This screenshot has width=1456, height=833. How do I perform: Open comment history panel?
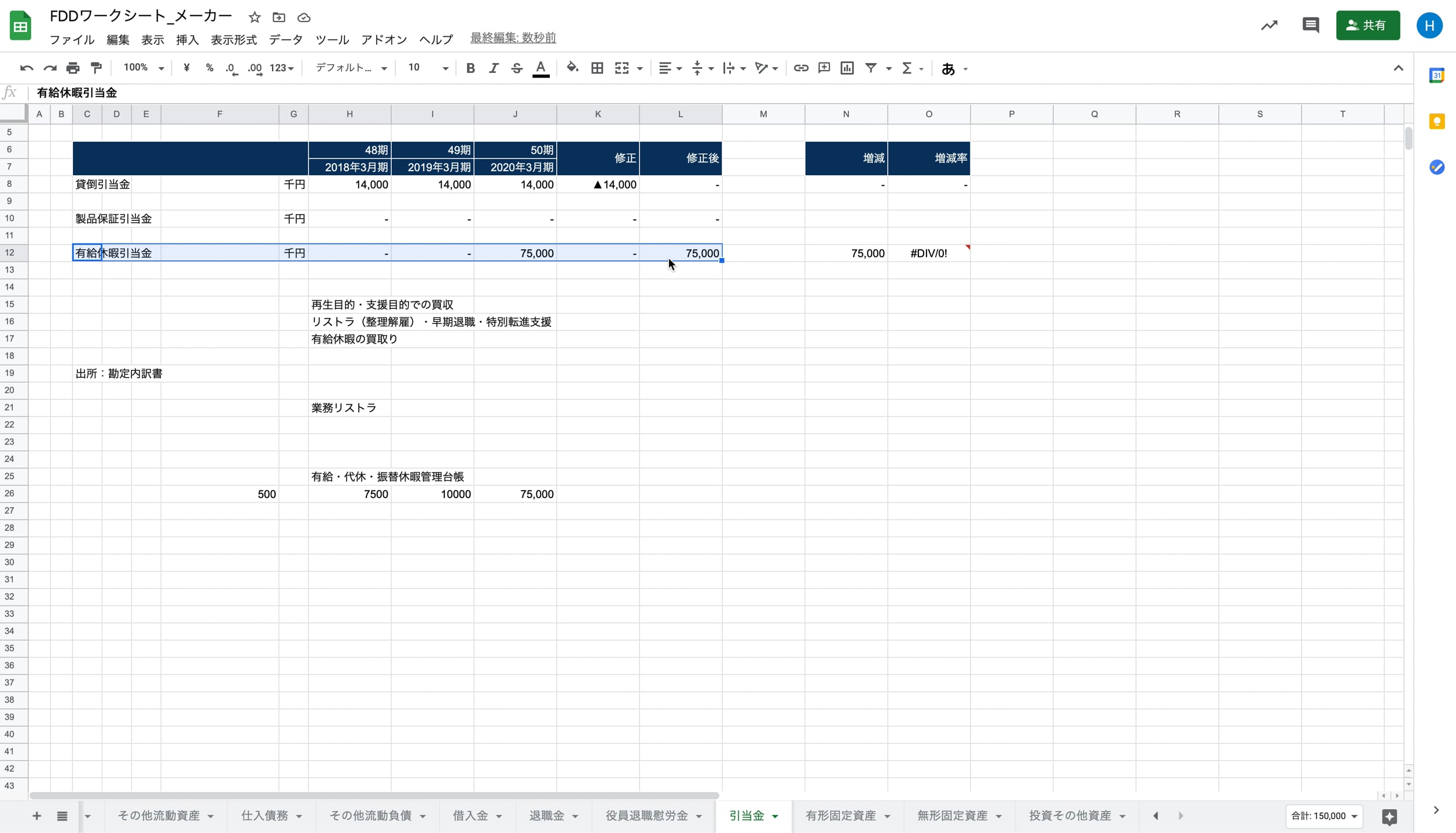(x=1311, y=25)
